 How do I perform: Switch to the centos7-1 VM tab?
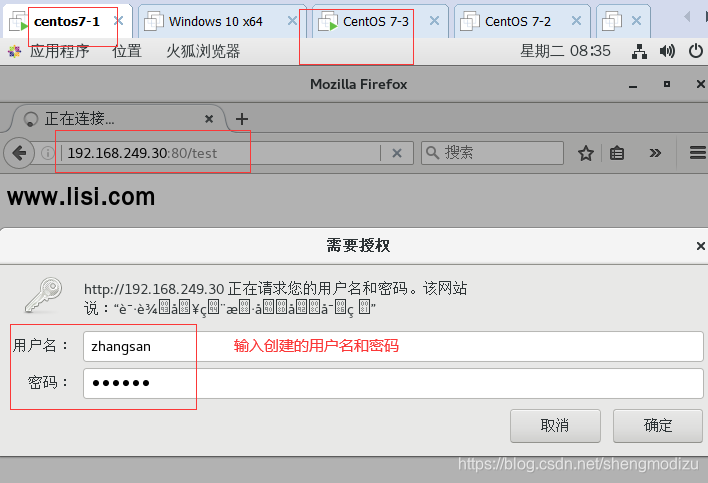click(x=66, y=21)
